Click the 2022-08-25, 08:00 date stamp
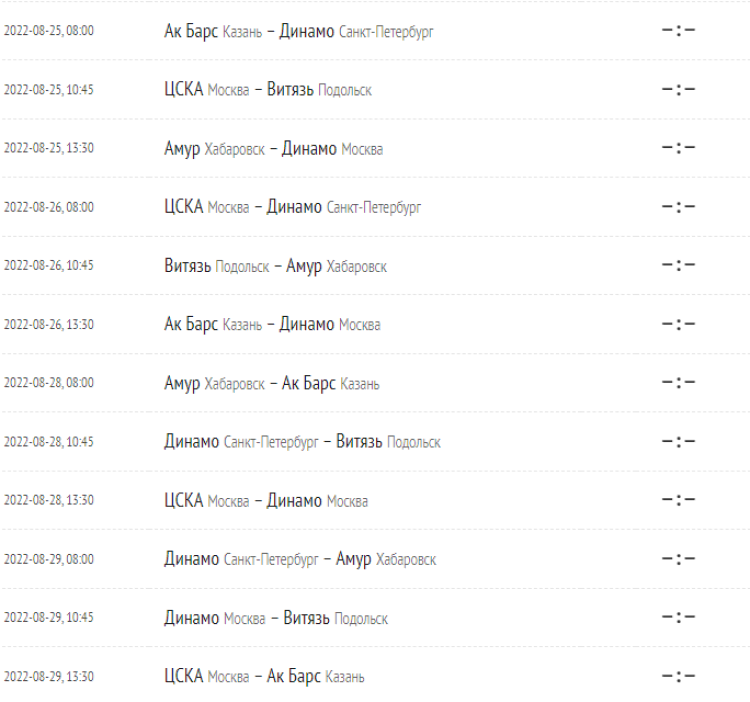Screen dimensions: 750x702 [49, 31]
